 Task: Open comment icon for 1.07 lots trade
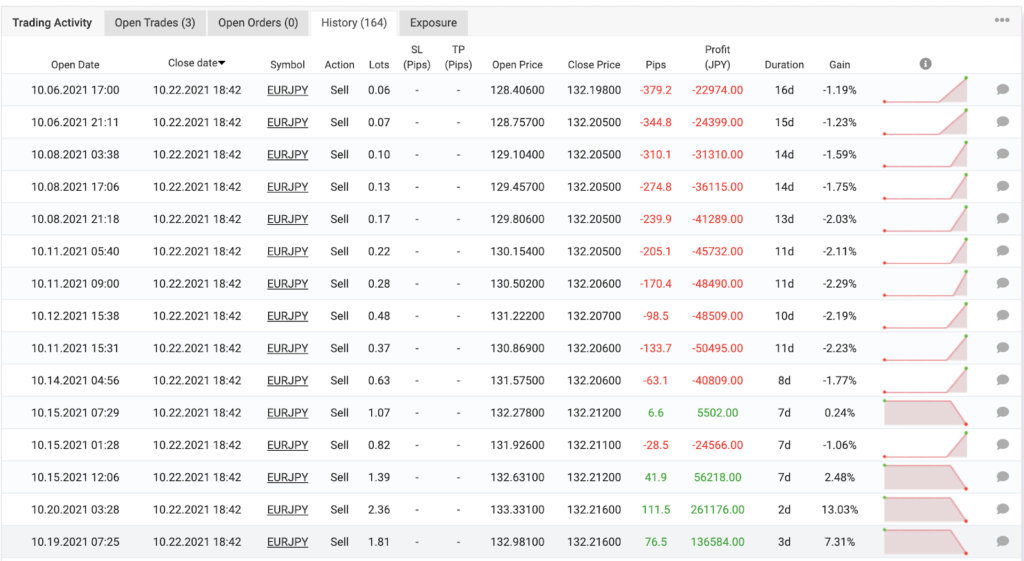[x=1002, y=413]
